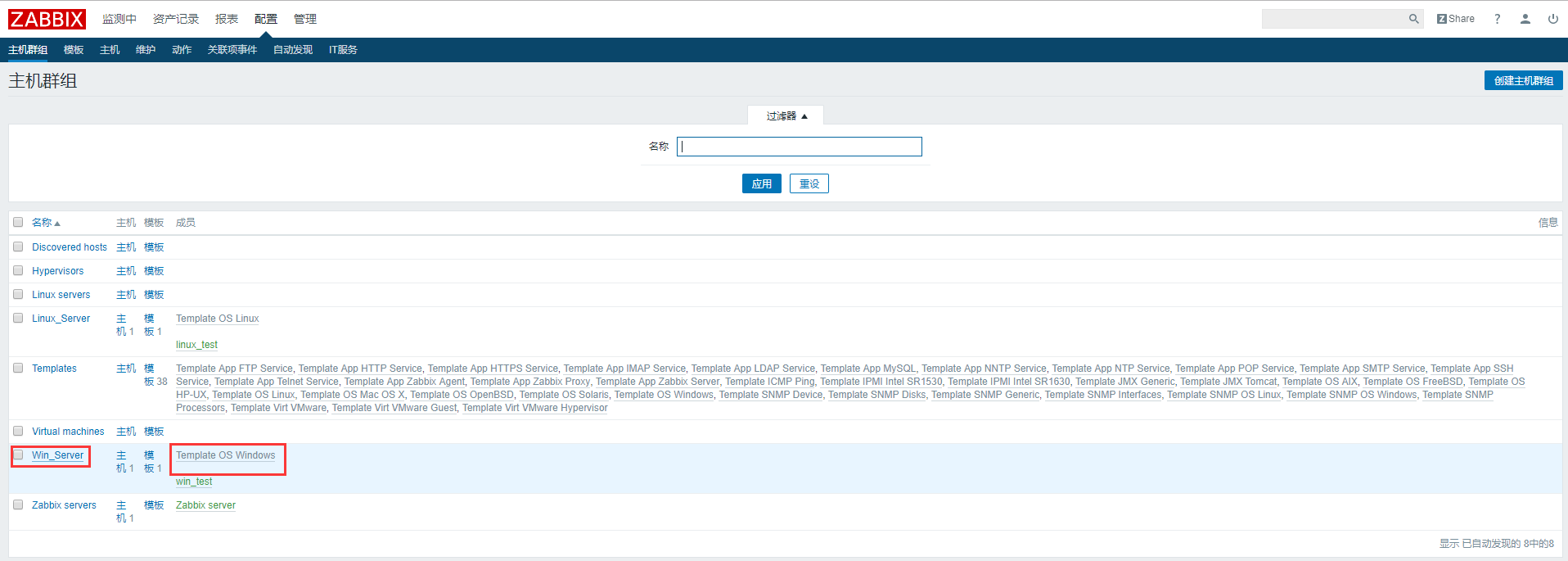Switch to 主机群组 submenu tab
Viewport: 1568px width, 561px height.
click(x=28, y=50)
